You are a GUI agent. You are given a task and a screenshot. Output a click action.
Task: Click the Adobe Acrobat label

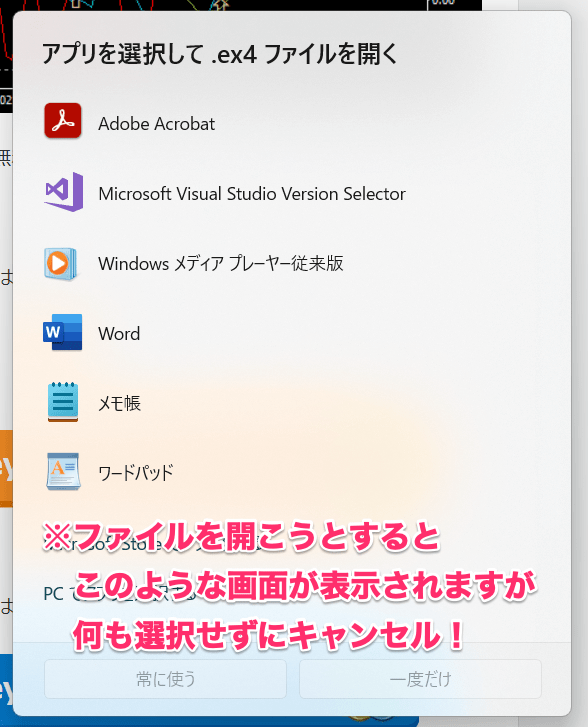point(156,124)
